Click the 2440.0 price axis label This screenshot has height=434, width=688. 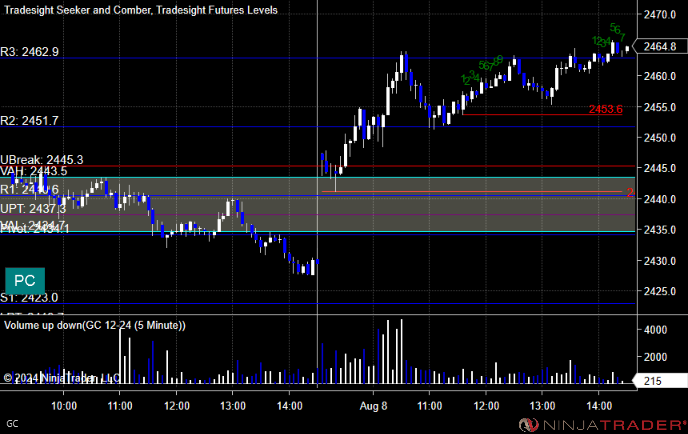[x=659, y=199]
